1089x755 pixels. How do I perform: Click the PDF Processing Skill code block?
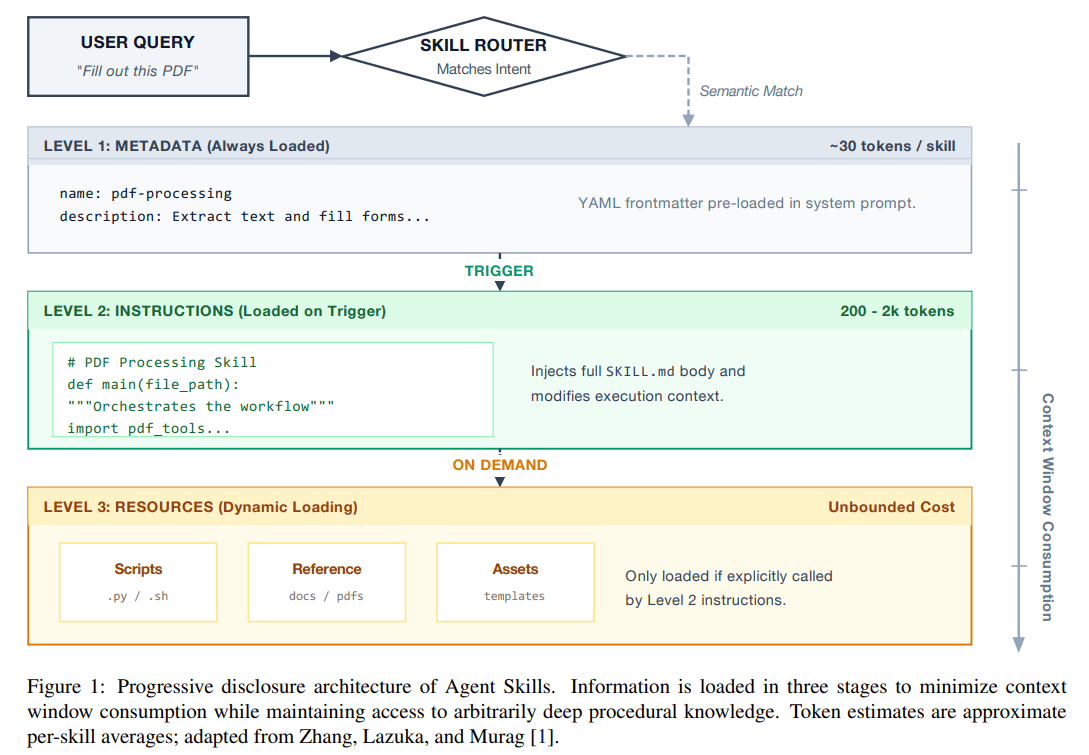coord(272,390)
